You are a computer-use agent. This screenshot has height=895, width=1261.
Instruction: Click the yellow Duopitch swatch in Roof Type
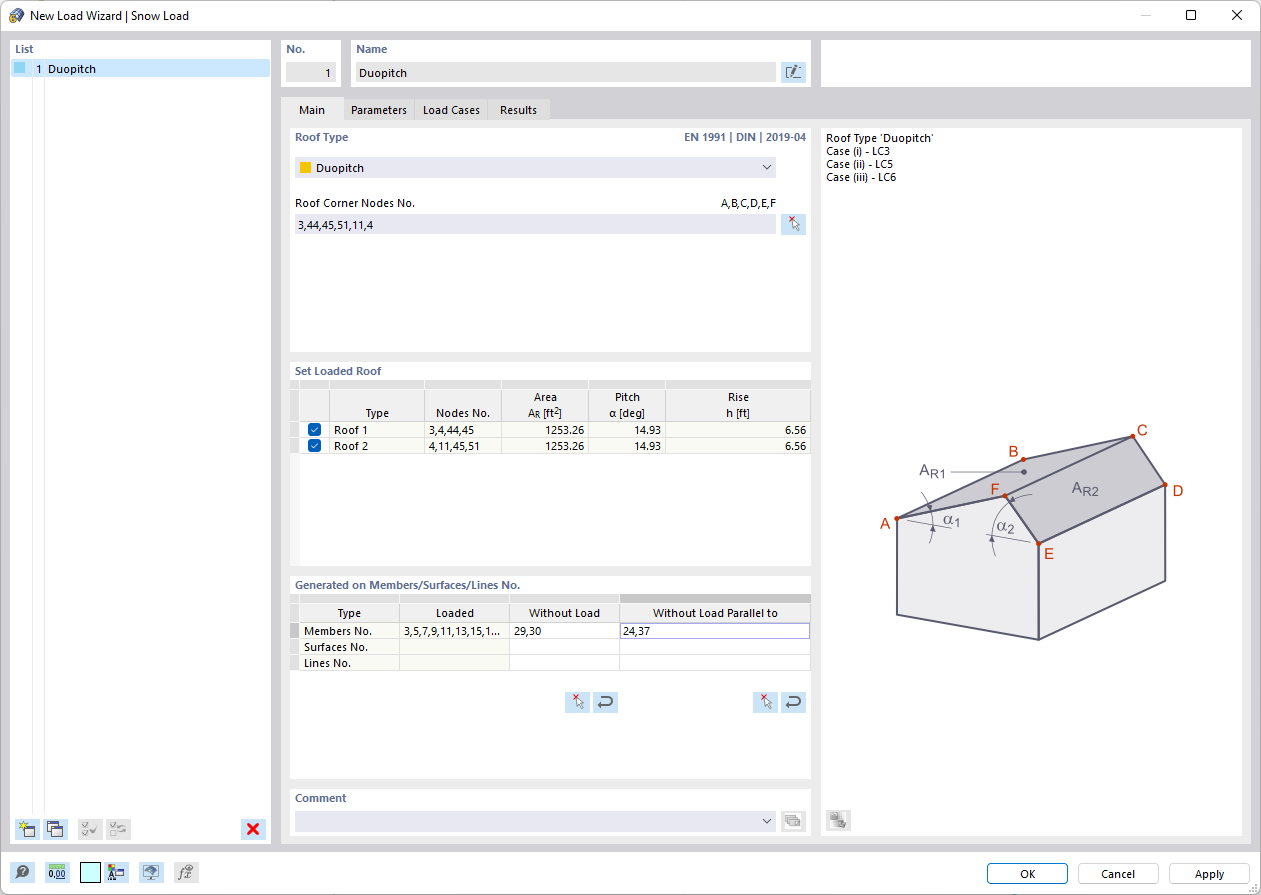coord(306,168)
